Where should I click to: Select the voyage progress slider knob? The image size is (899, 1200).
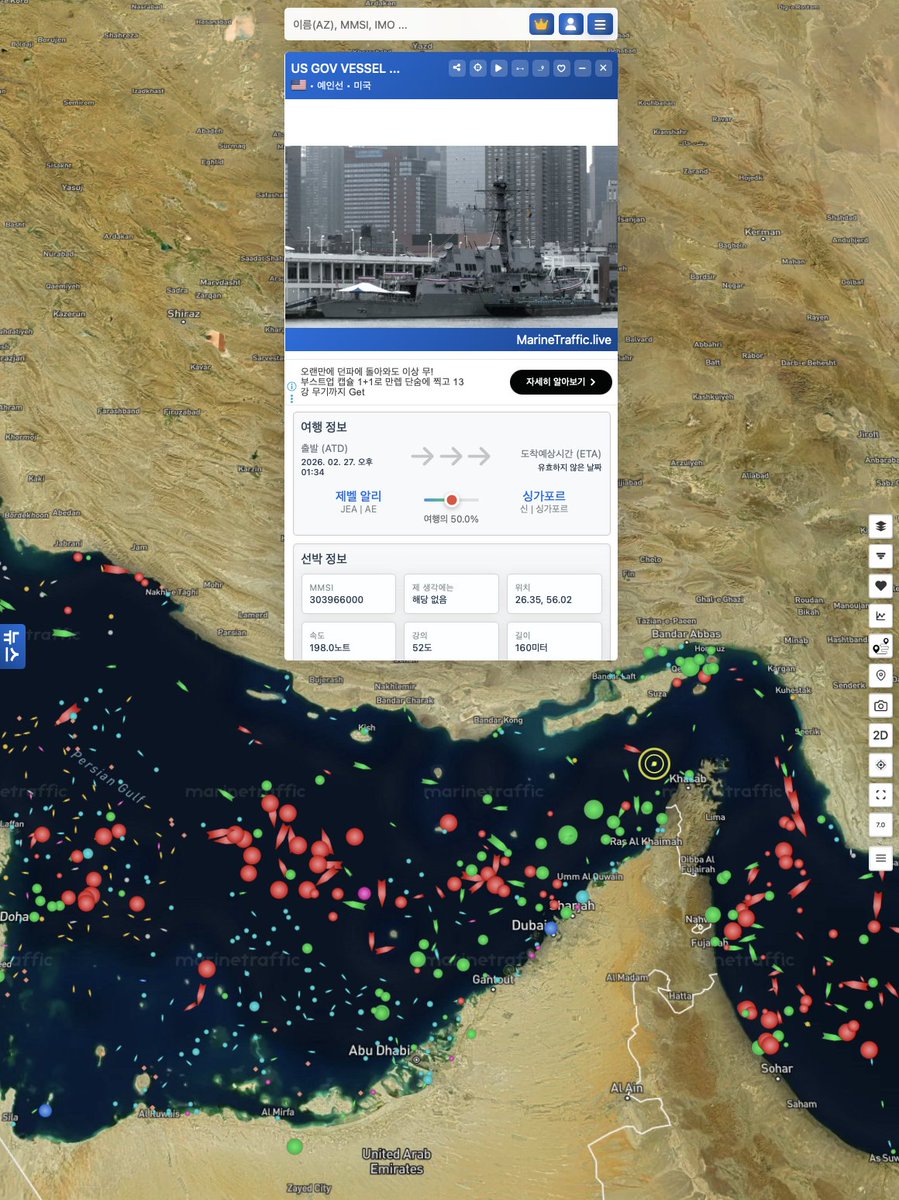(x=452, y=499)
